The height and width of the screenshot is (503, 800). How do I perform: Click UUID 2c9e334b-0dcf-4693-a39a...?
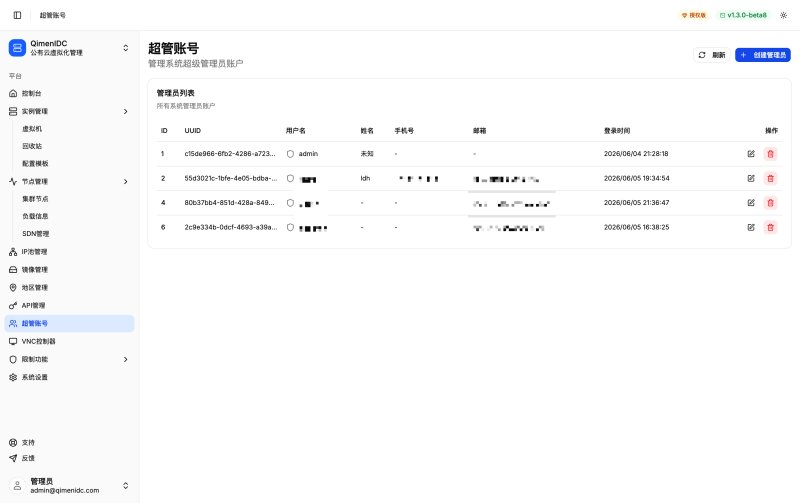tap(231, 228)
